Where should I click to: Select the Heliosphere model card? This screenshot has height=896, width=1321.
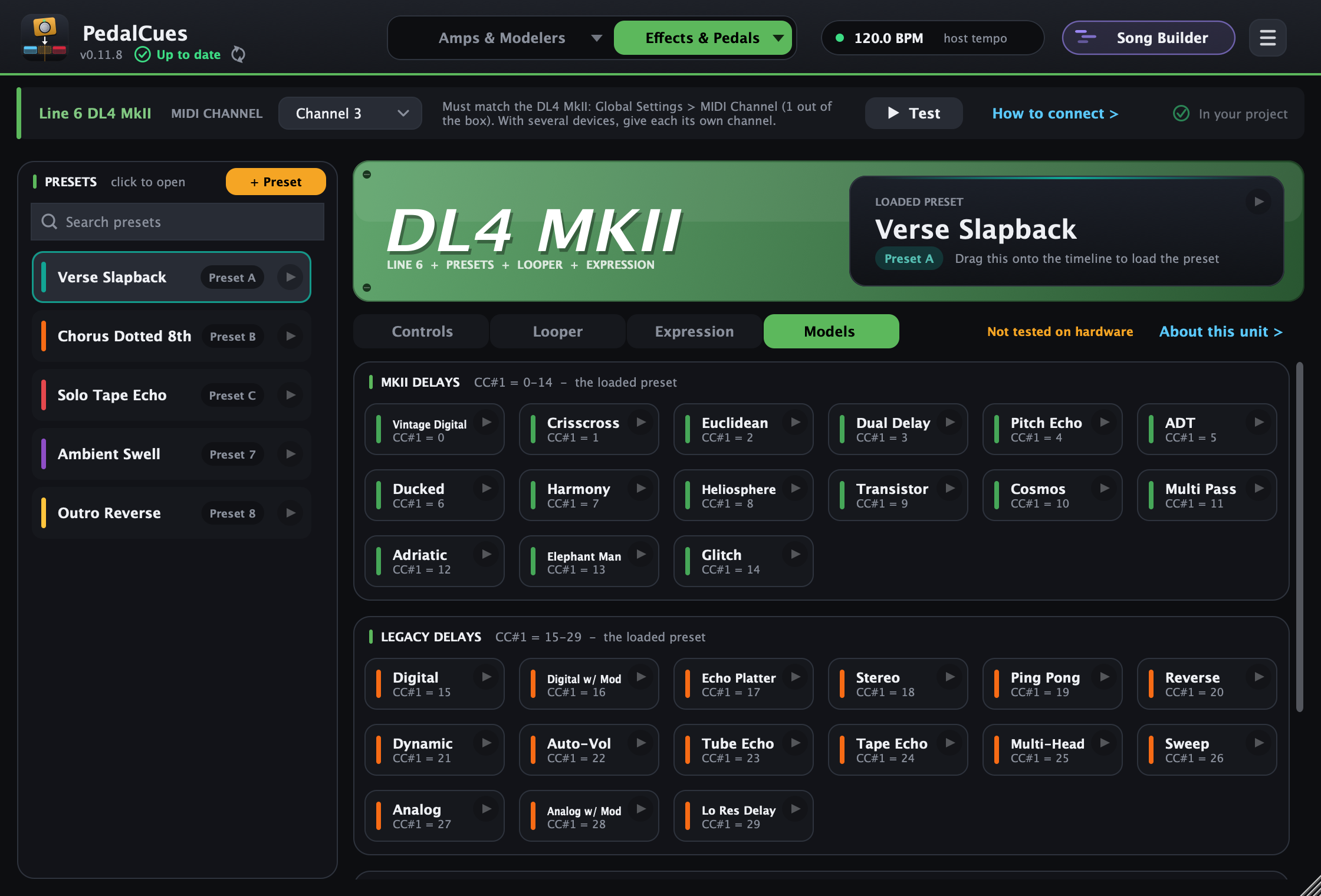[x=743, y=495]
